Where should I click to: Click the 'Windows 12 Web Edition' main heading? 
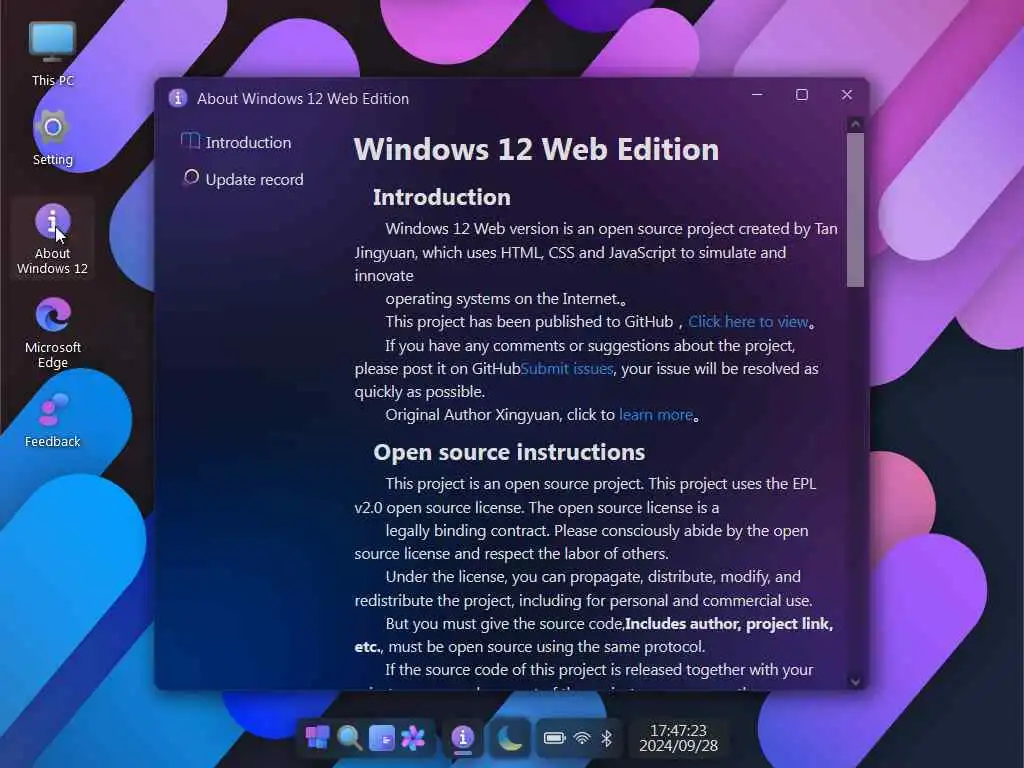[536, 150]
